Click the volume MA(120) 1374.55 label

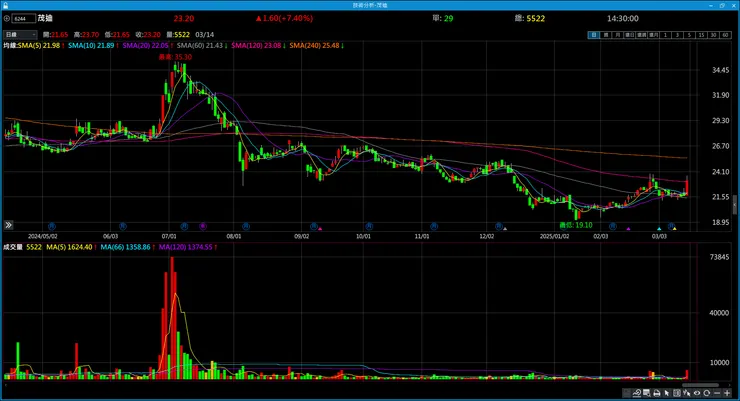pyautogui.click(x=185, y=247)
